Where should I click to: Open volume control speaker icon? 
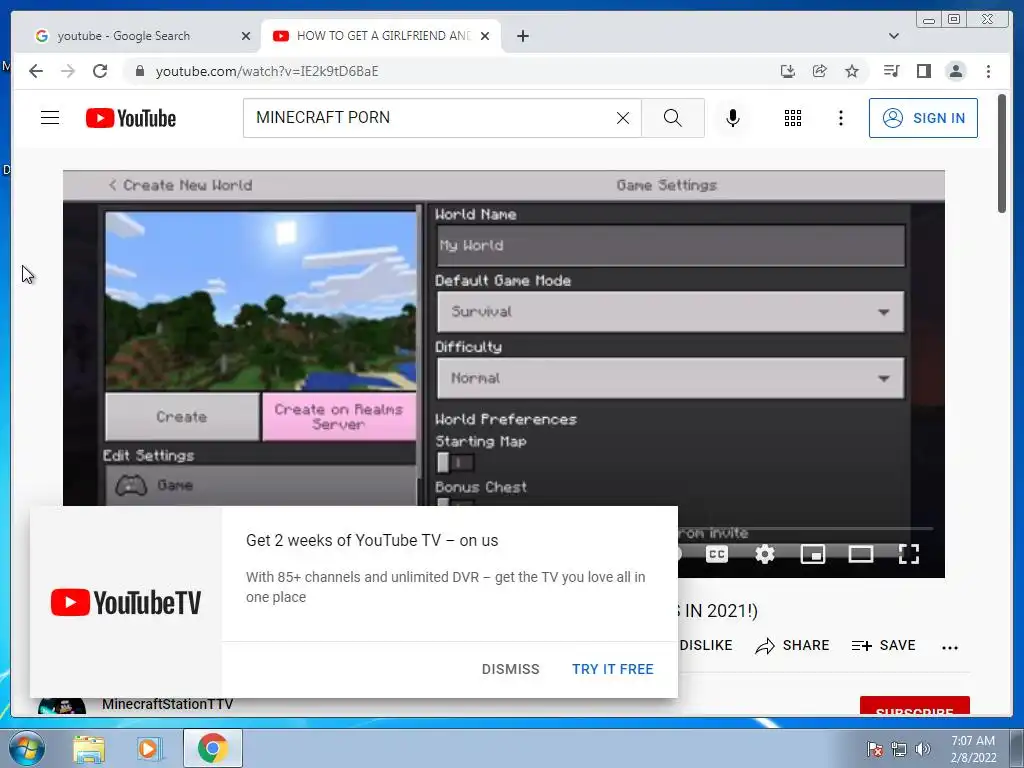click(x=923, y=749)
